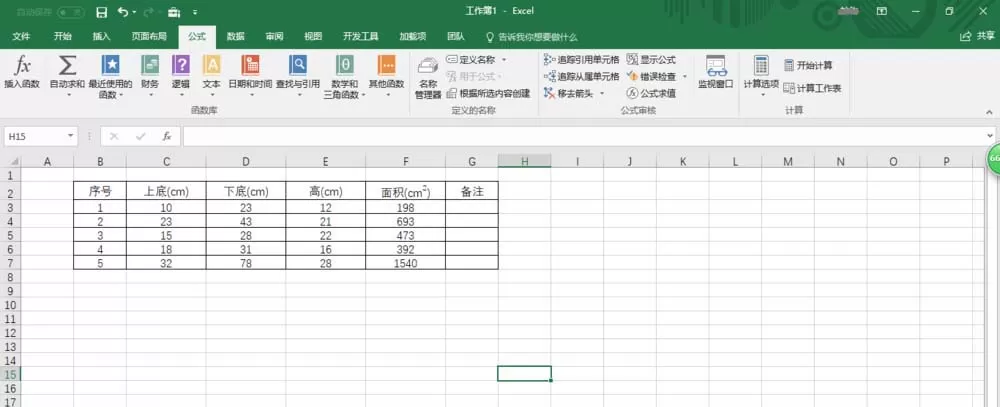Screen dimensions: 1000x407
Task: Click Calculate Sheet (计算工作表)
Action: [812, 88]
